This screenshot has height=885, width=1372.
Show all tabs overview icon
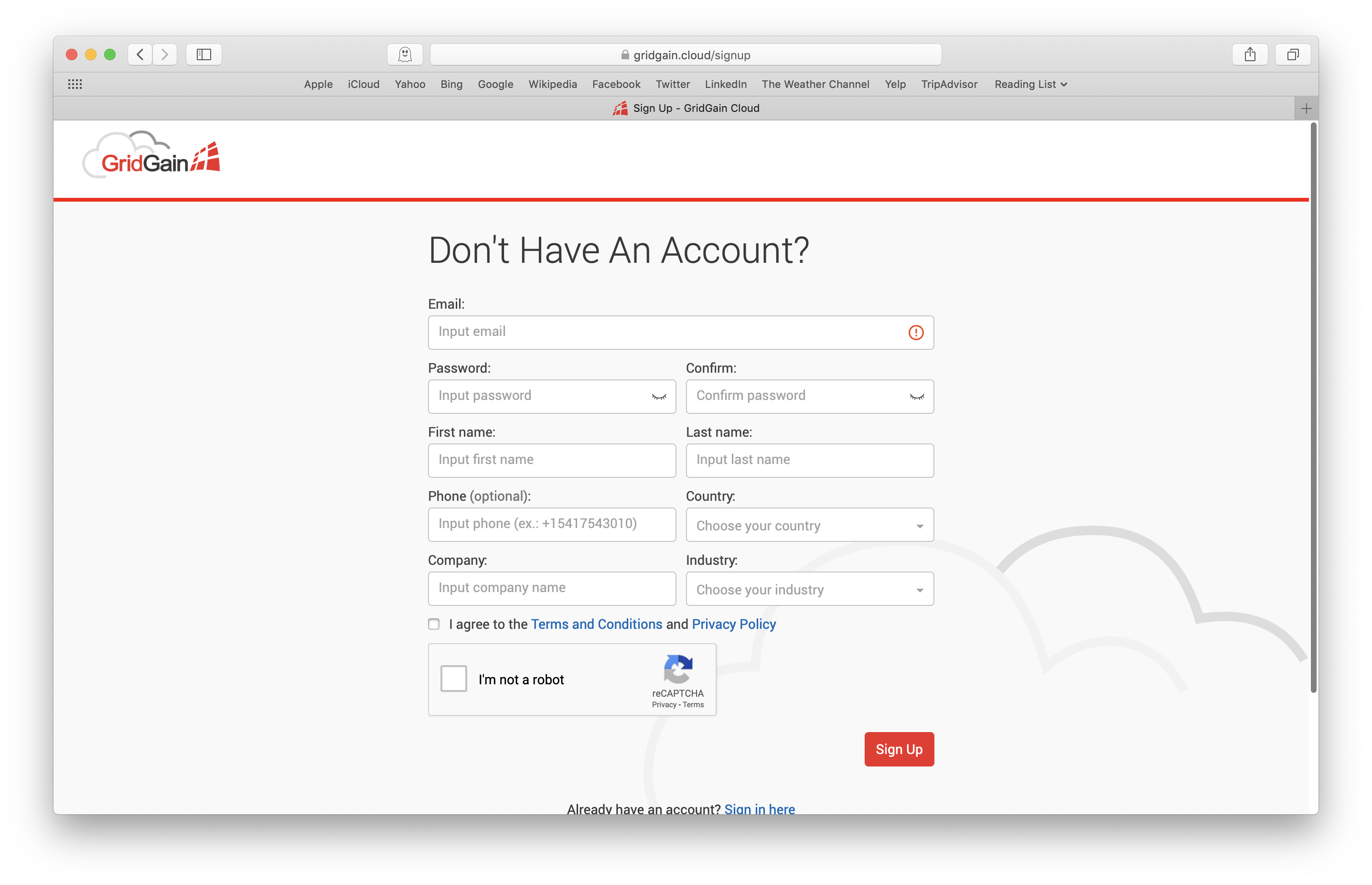1293,54
